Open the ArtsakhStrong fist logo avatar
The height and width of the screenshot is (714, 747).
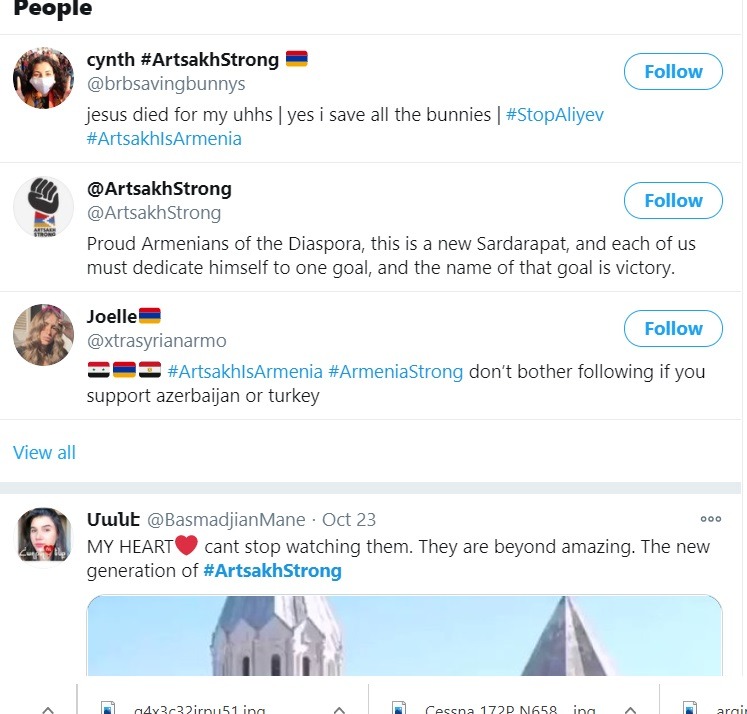(43, 207)
